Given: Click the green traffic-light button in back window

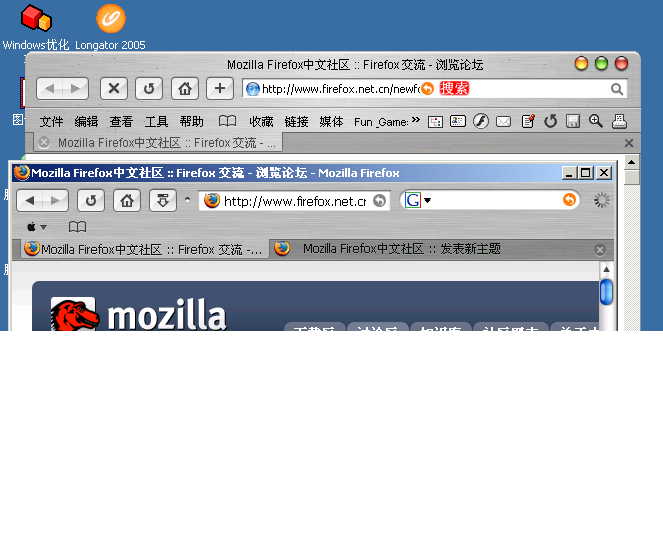Looking at the screenshot, I should click(x=601, y=64).
